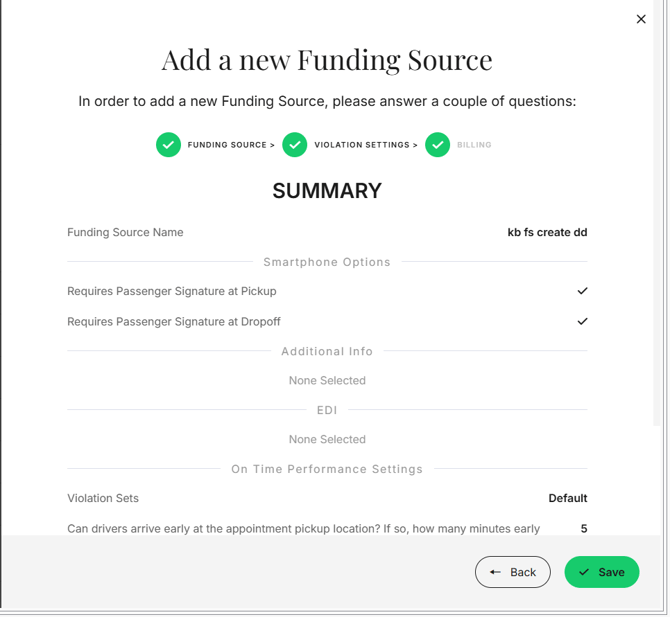Click 'None Selected' under EDI section
This screenshot has width=670, height=617.
(327, 439)
